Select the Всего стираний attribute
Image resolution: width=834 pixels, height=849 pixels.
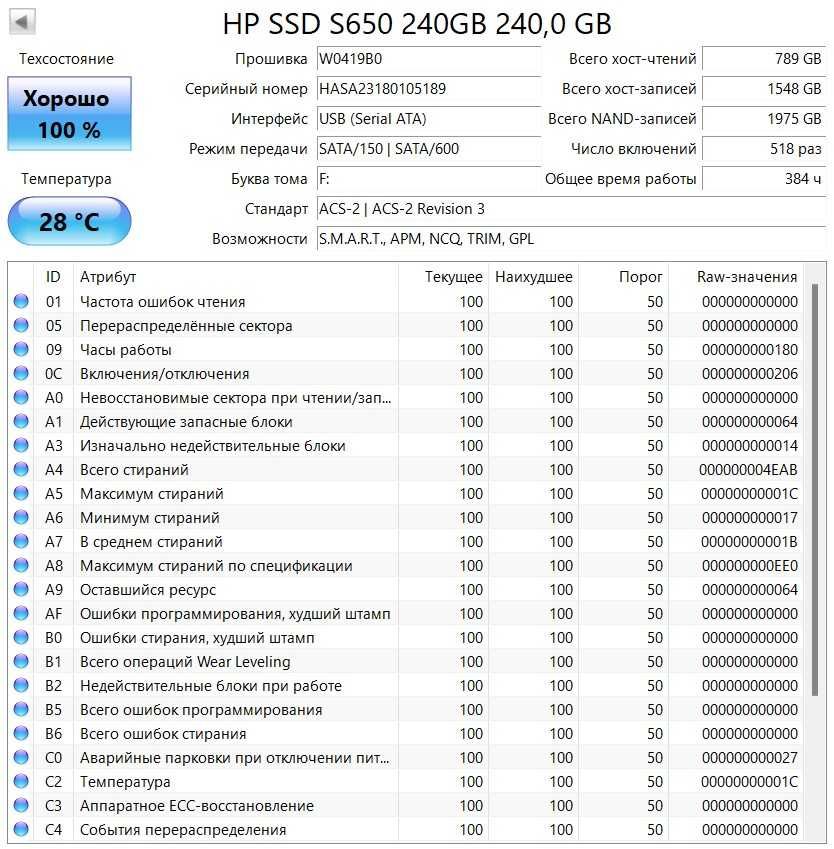pyautogui.click(x=406, y=469)
